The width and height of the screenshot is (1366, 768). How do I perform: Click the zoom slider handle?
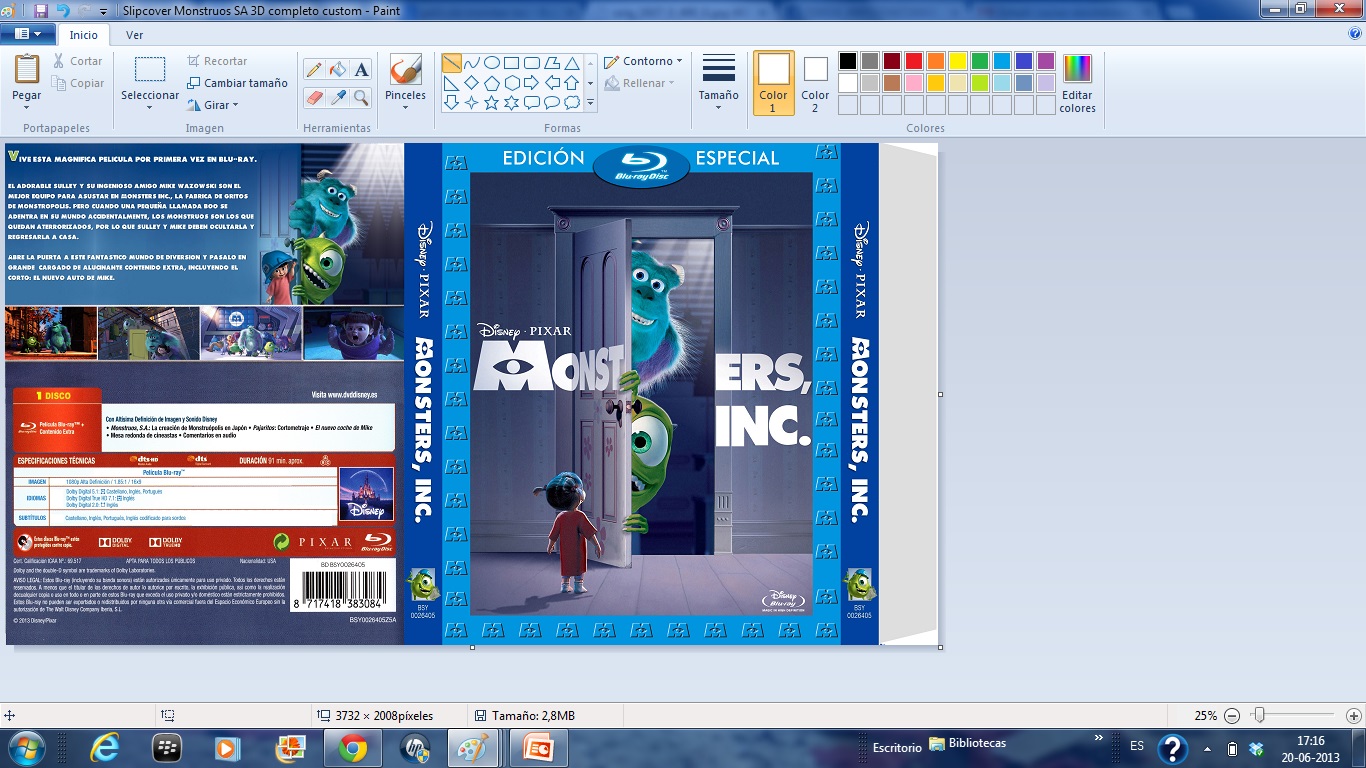coord(1260,715)
